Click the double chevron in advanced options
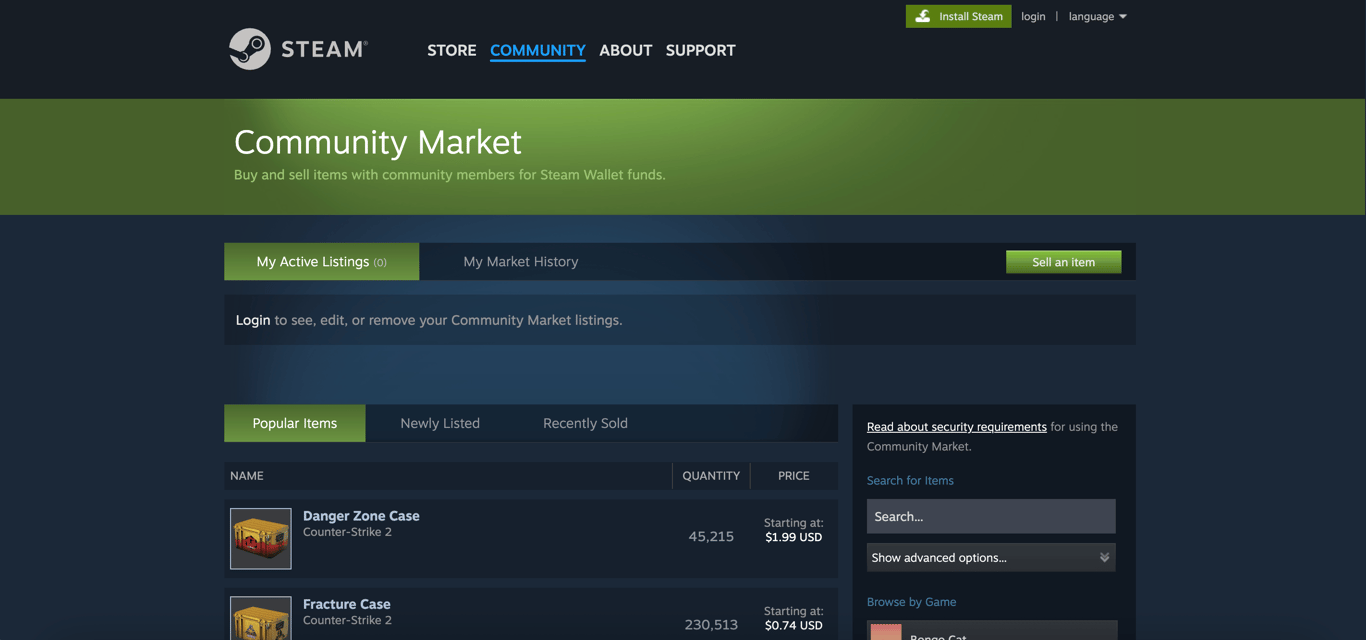1366x640 pixels. point(1104,557)
